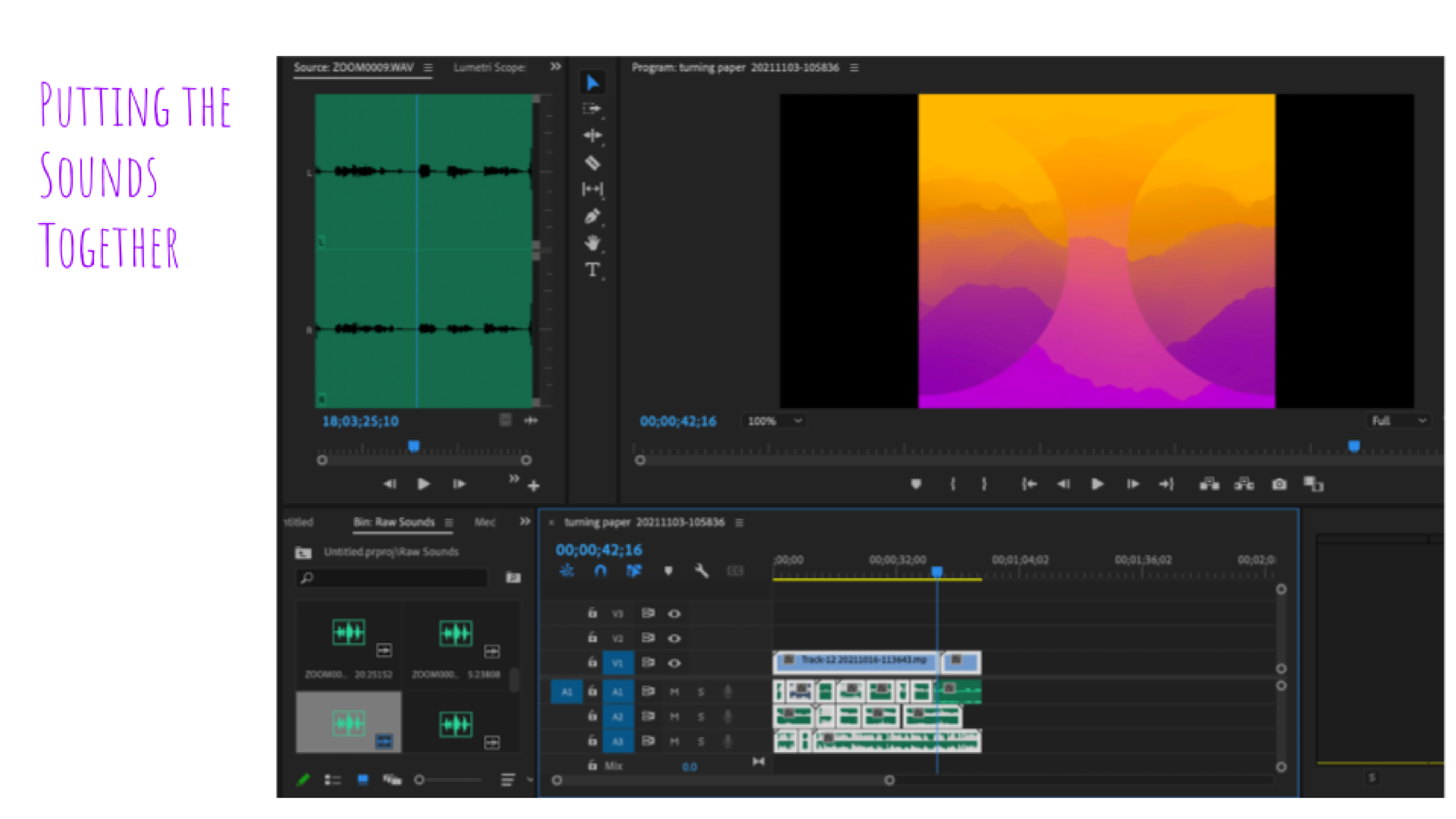Toggle lock on track V2
Image resolution: width=1456 pixels, height=819 pixels.
point(592,638)
